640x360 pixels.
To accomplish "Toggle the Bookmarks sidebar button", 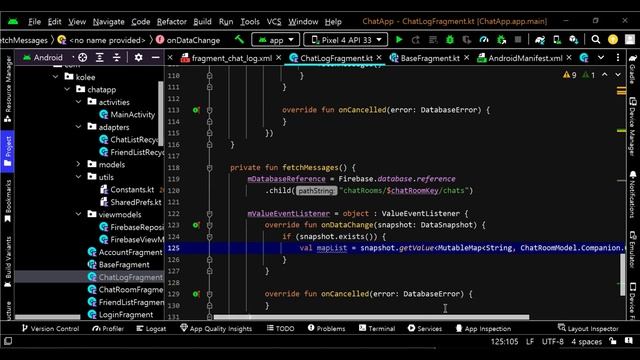I will pyautogui.click(x=7, y=201).
